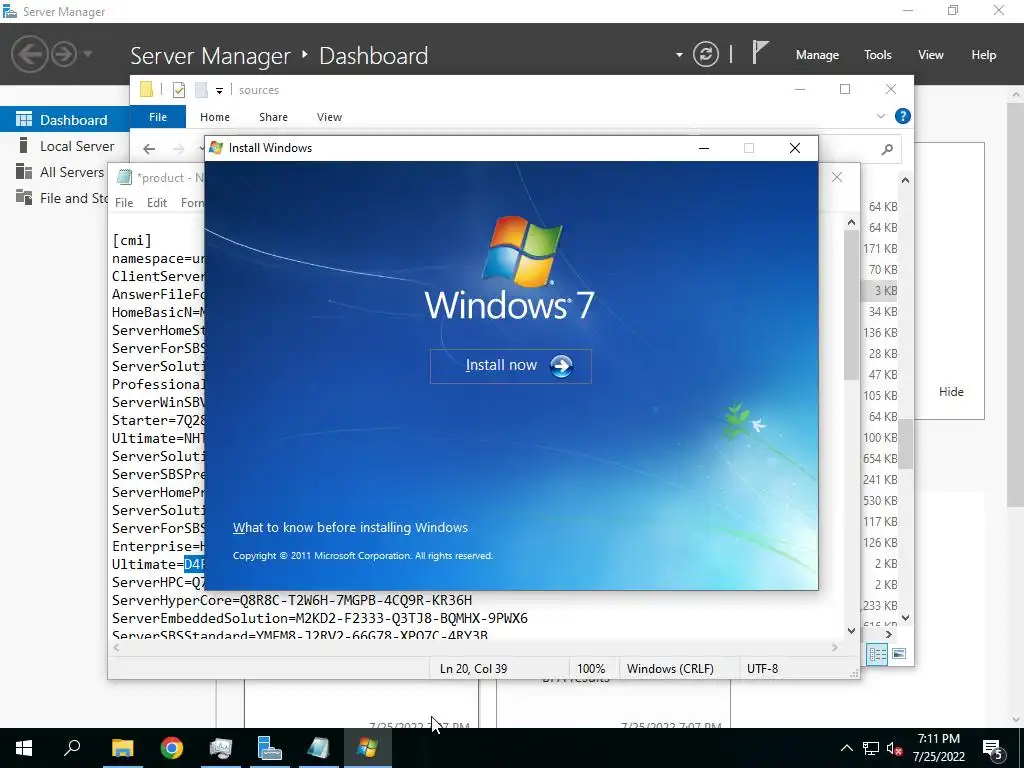This screenshot has height=768, width=1024.
Task: Click the 654 KB file size entry
Action: [880, 458]
